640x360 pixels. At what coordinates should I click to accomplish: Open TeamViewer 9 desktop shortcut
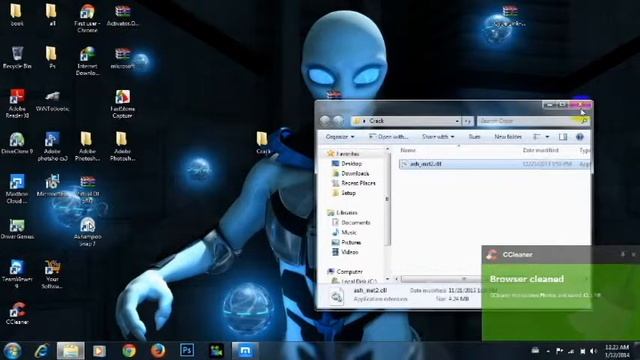pyautogui.click(x=17, y=274)
